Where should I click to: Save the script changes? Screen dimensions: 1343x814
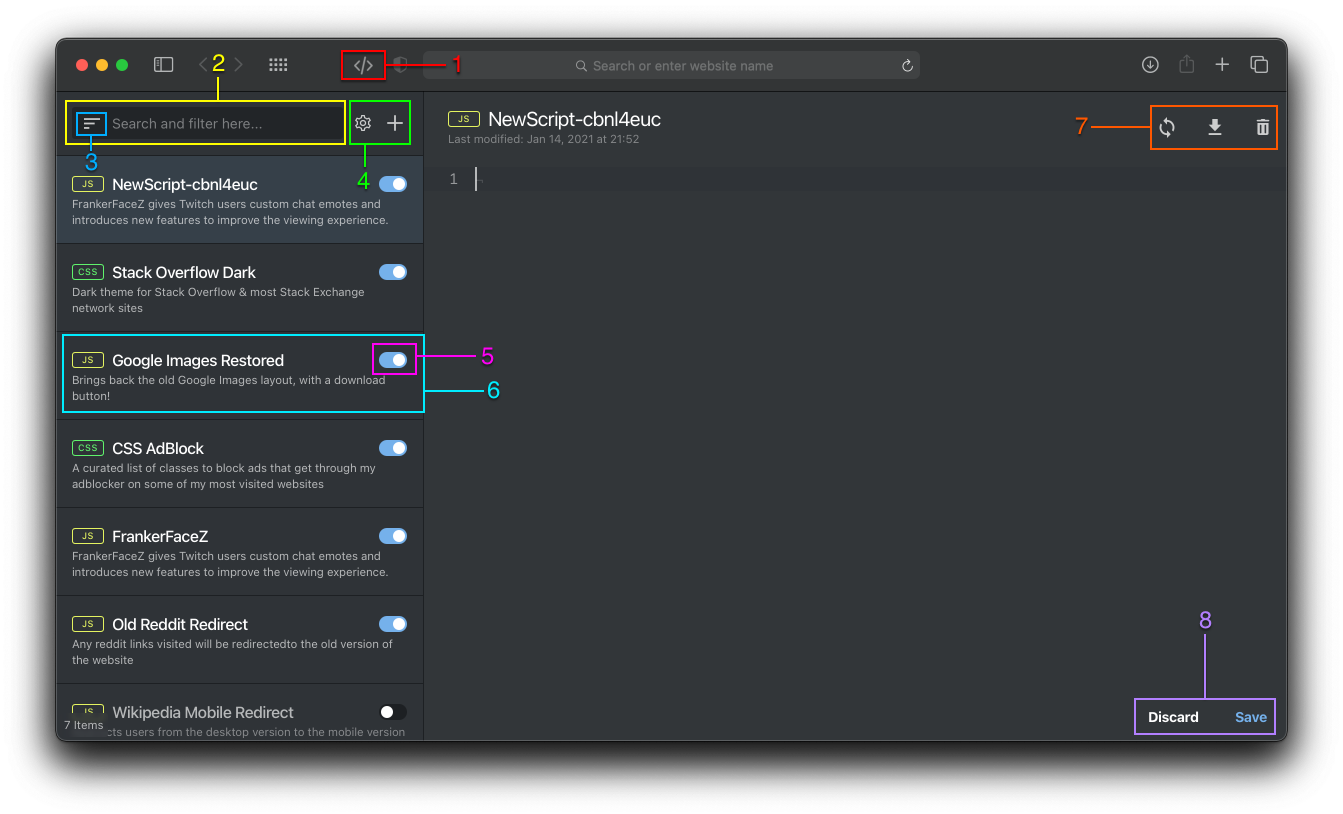click(1250, 716)
